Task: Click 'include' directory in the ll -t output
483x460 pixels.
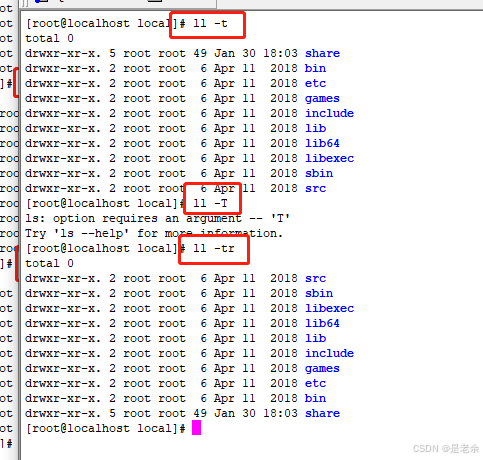Action: (329, 113)
